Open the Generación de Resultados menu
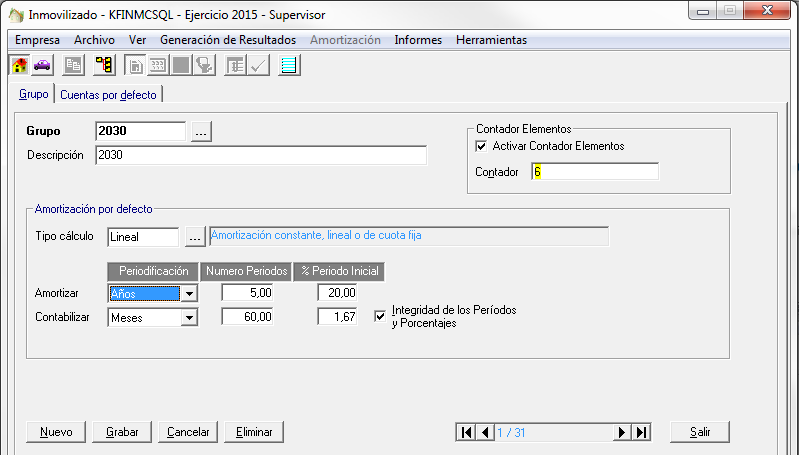The image size is (799, 455). click(x=227, y=40)
